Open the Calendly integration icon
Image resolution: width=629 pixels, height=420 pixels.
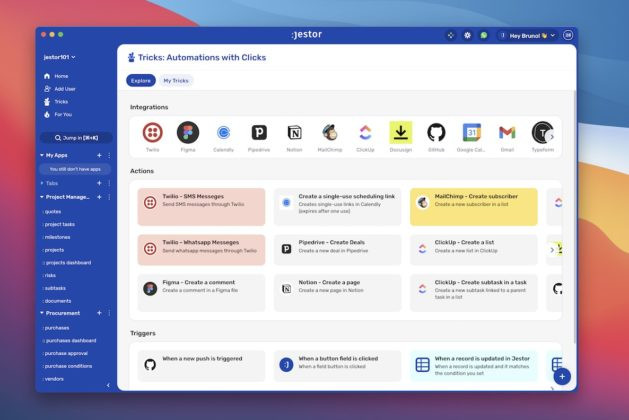coord(223,133)
